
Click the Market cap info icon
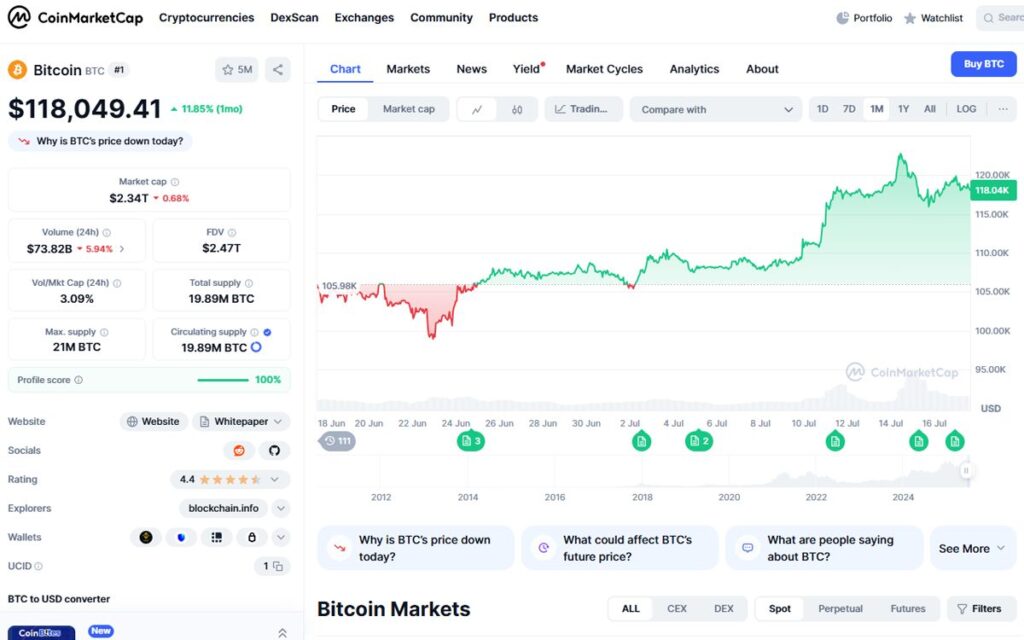click(x=175, y=182)
